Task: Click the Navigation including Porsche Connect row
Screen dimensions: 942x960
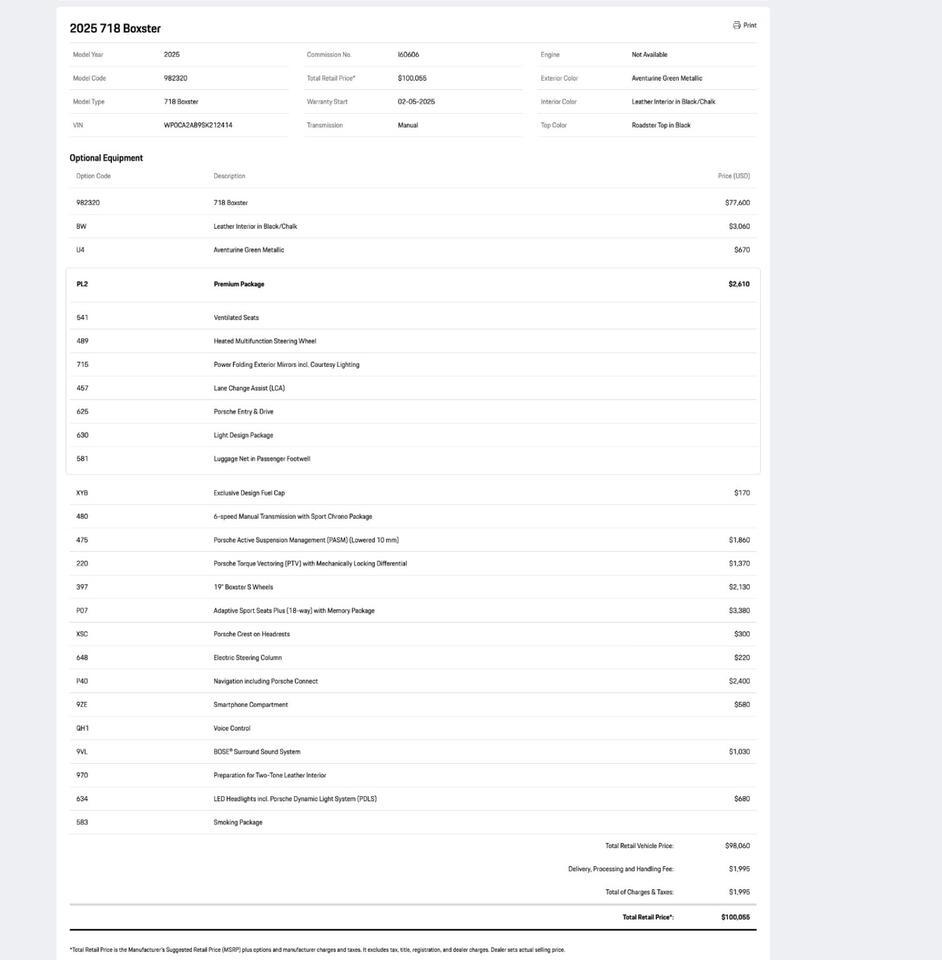Action: click(x=266, y=681)
